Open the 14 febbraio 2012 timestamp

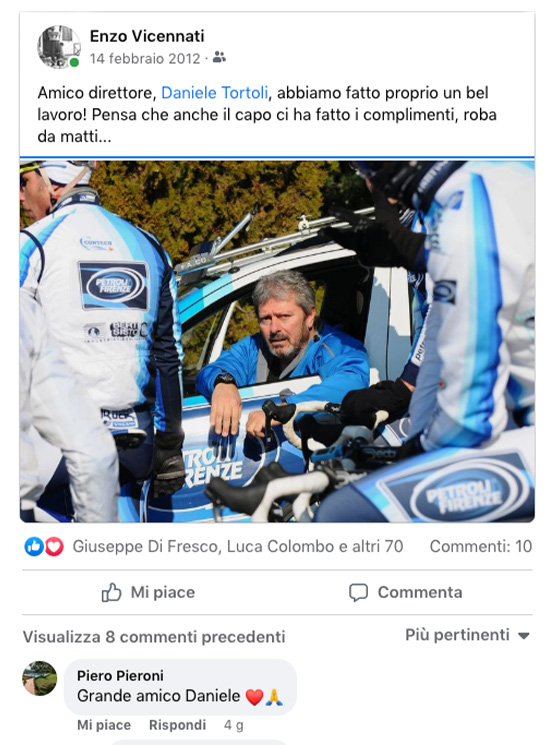[x=145, y=58]
